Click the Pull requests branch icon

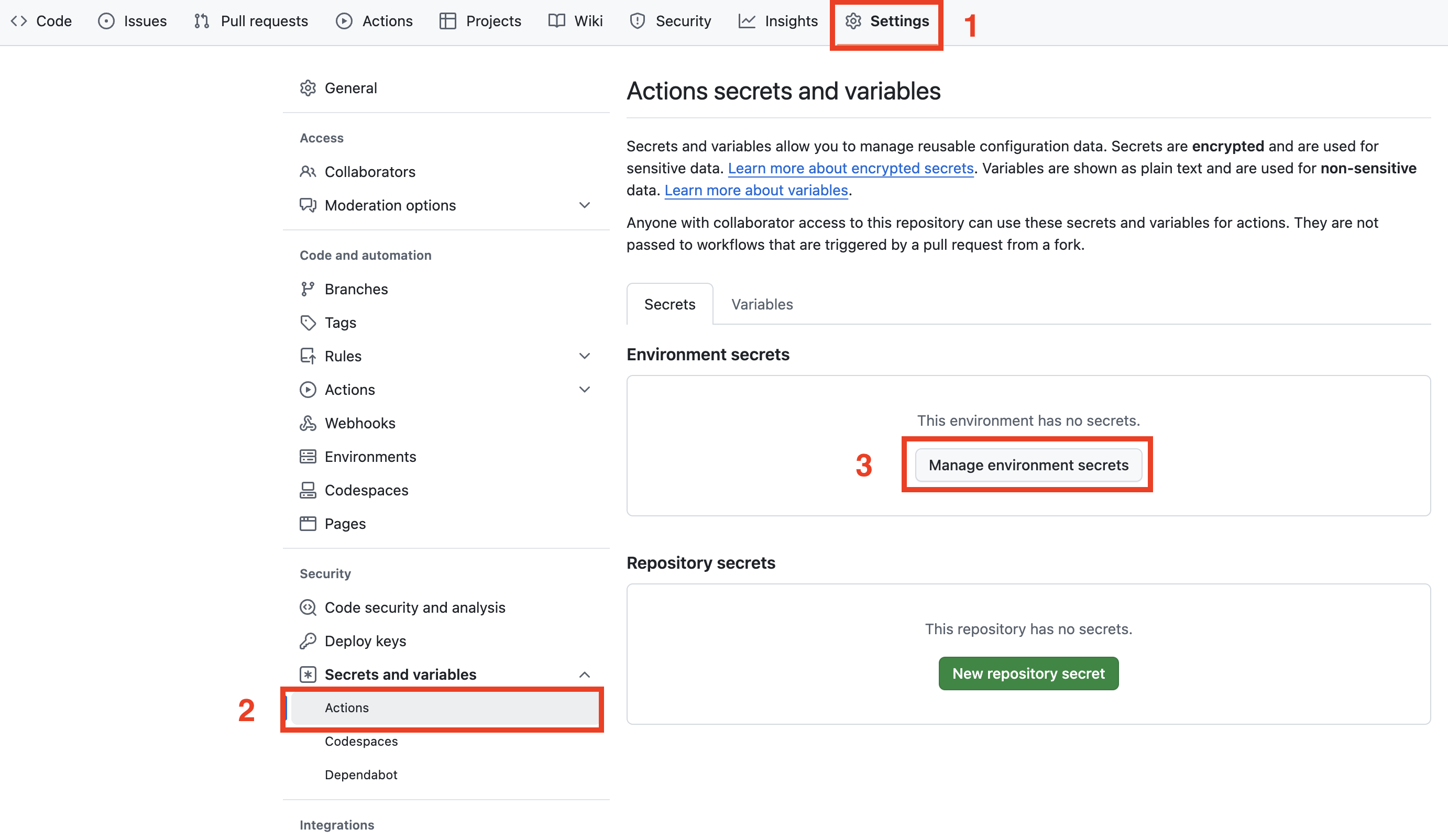[x=202, y=21]
